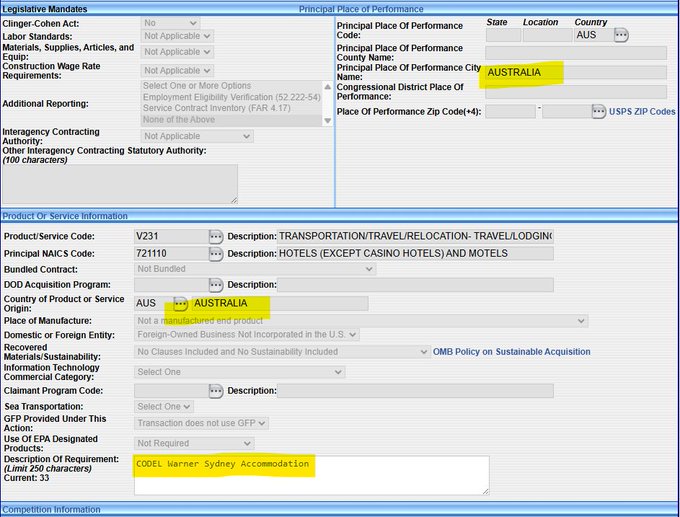Viewport: 680px width, 517px height.
Task: Open the Place of Performance Country lookup
Action: click(x=621, y=35)
